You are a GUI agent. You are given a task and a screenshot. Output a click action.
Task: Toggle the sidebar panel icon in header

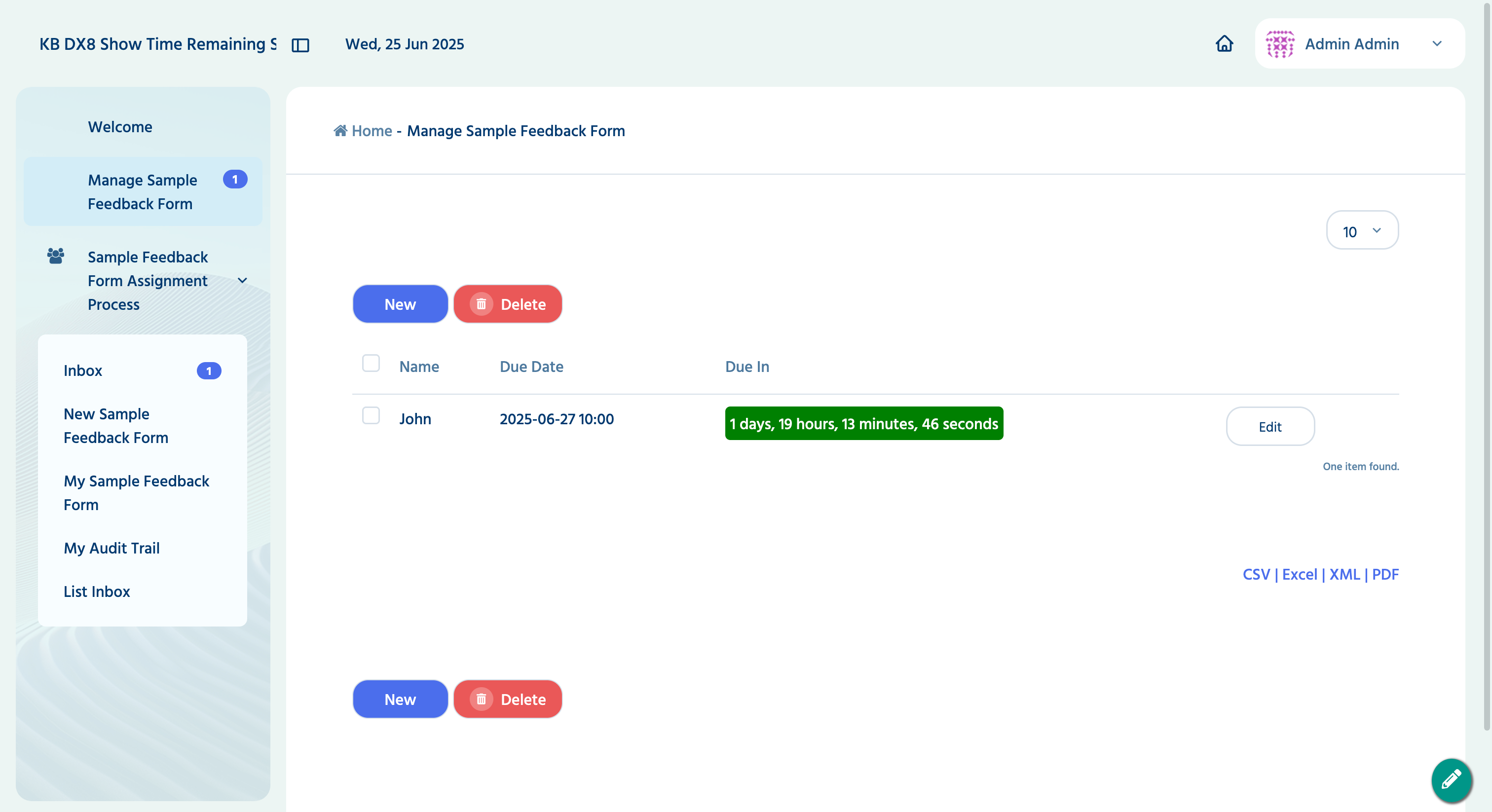tap(300, 44)
